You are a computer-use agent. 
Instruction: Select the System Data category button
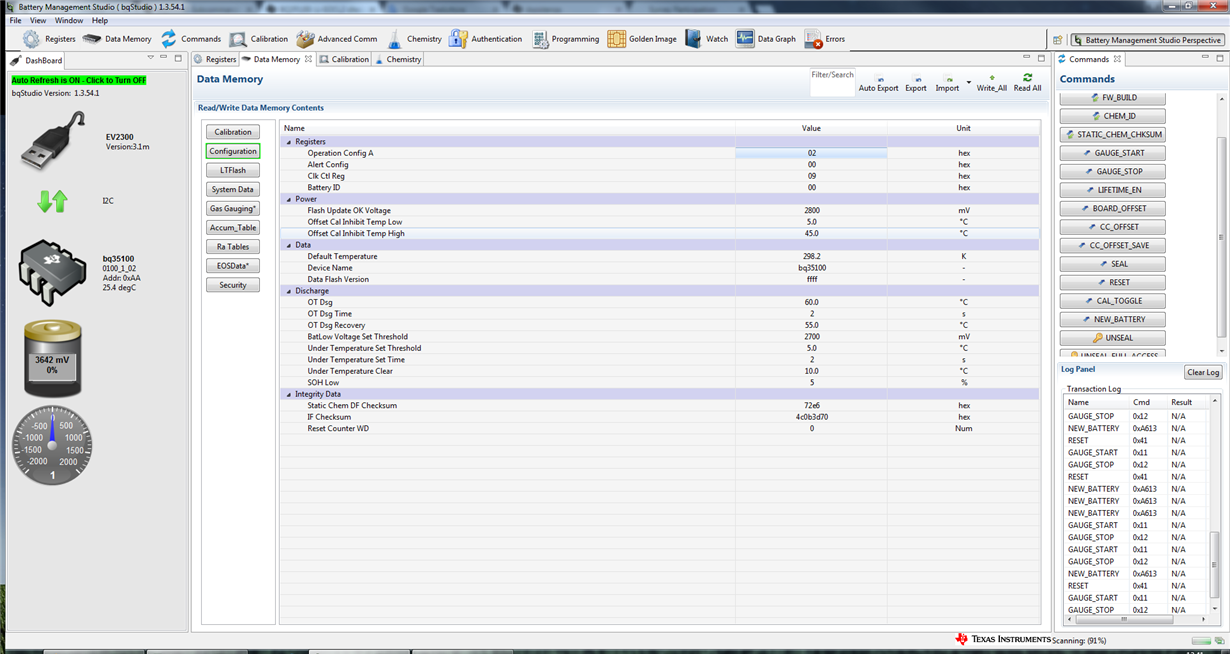(233, 189)
